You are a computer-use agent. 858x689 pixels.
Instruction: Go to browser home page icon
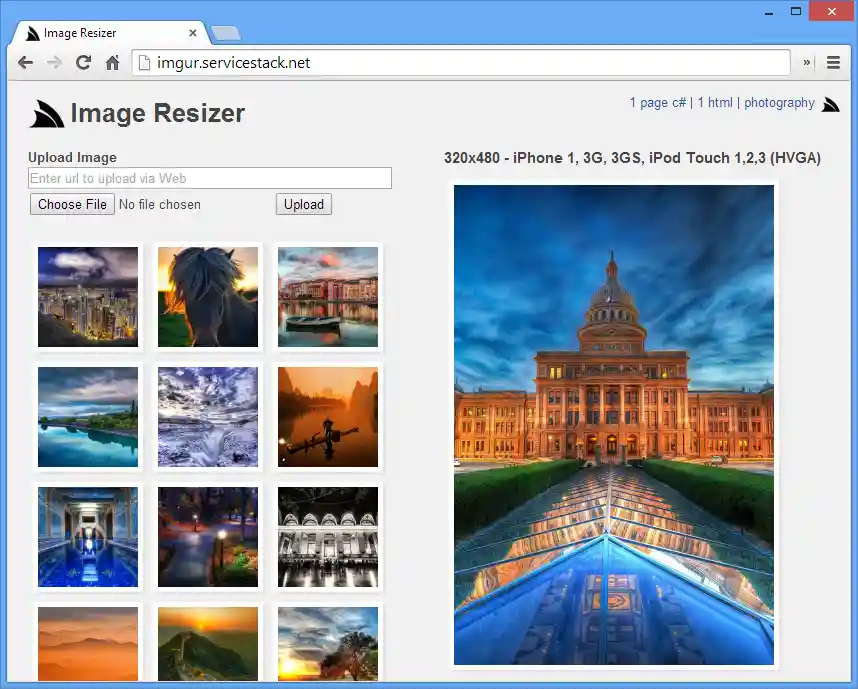[x=112, y=63]
